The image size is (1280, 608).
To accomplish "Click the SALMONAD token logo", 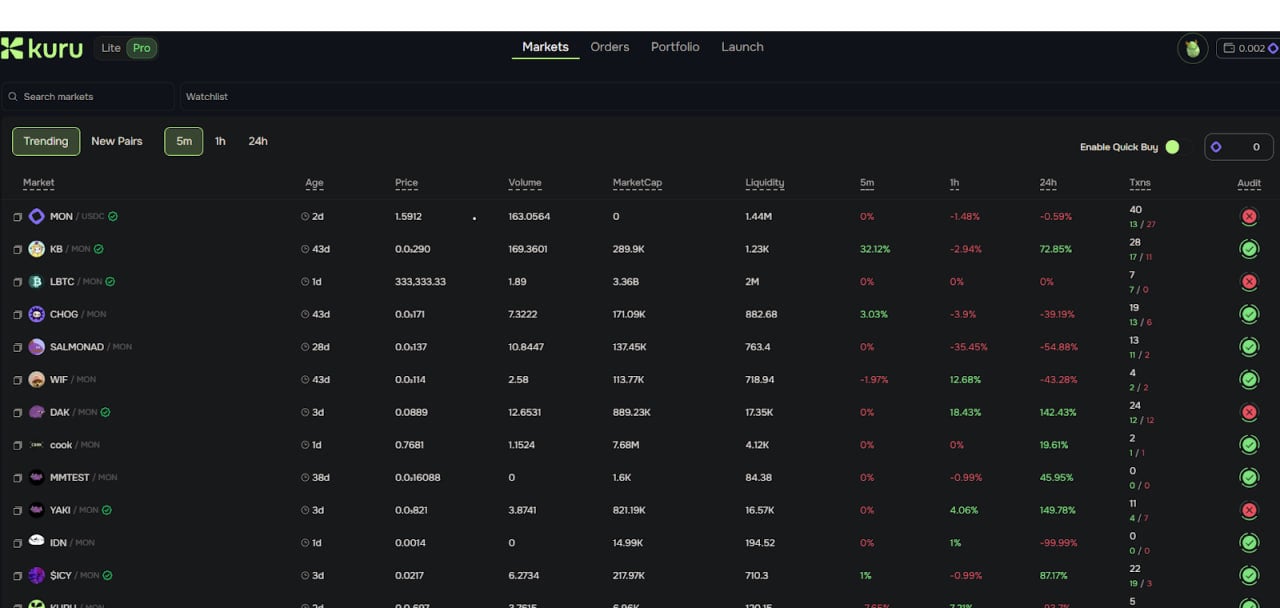I will pyautogui.click(x=36, y=347).
